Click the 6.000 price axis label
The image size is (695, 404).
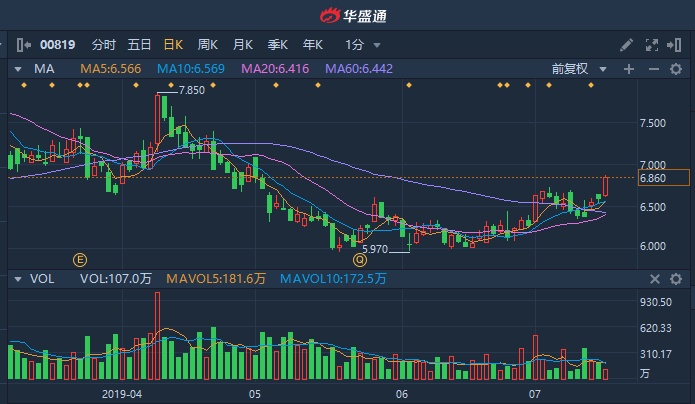[652, 247]
